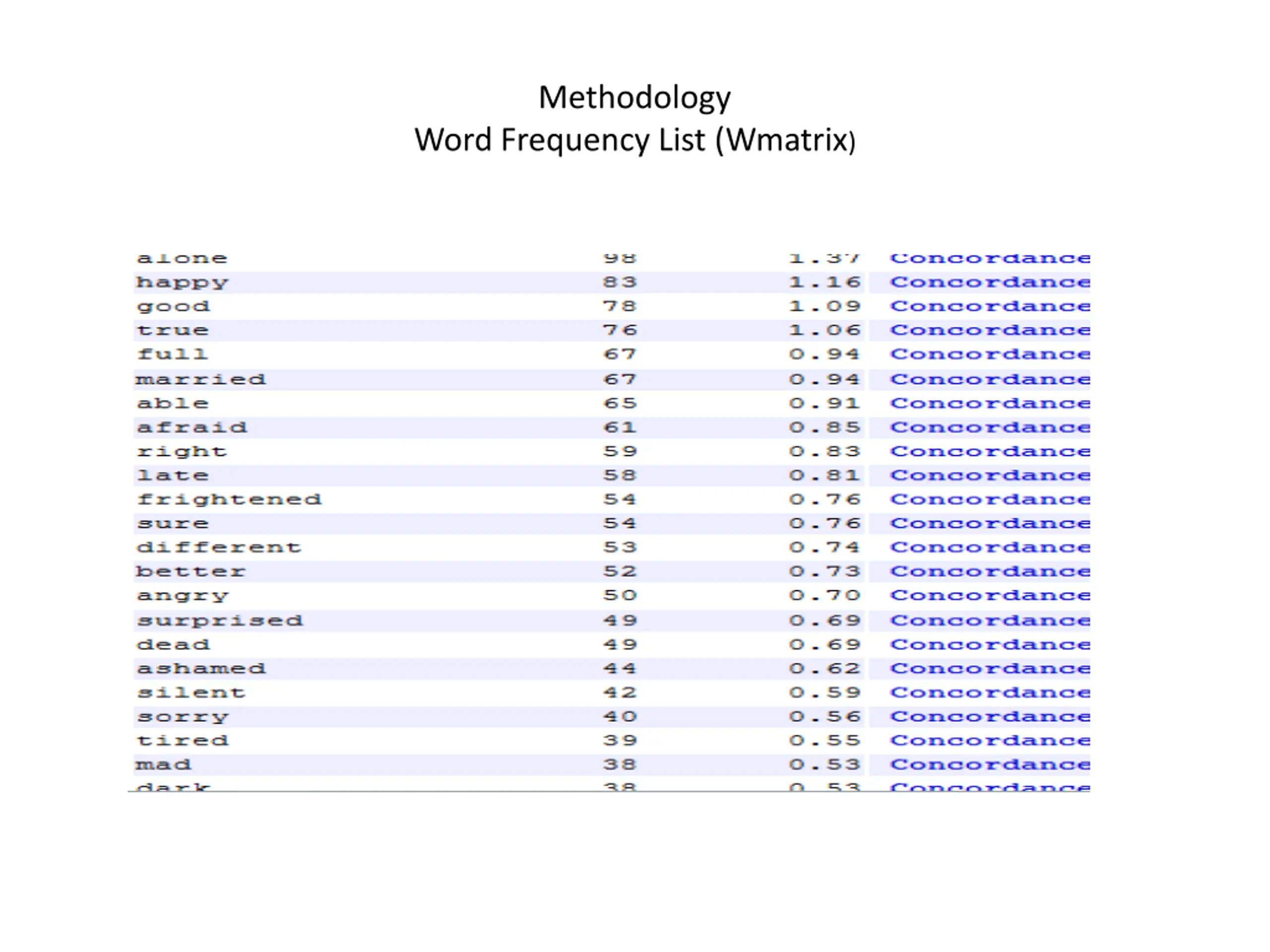1270x952 pixels.
Task: Open the Concordance link for mad
Action: tap(990, 766)
